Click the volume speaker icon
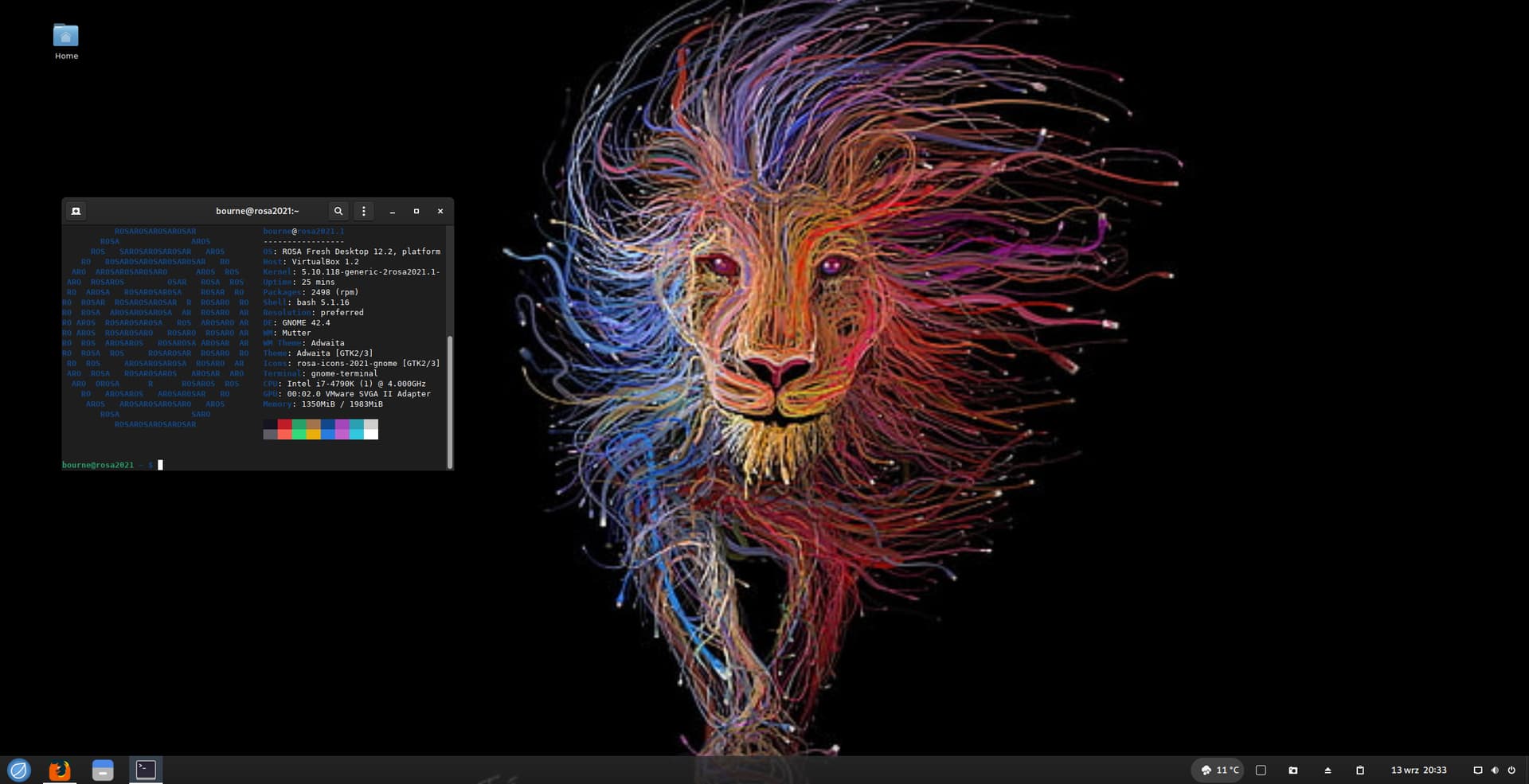The height and width of the screenshot is (784, 1529). tap(1495, 770)
